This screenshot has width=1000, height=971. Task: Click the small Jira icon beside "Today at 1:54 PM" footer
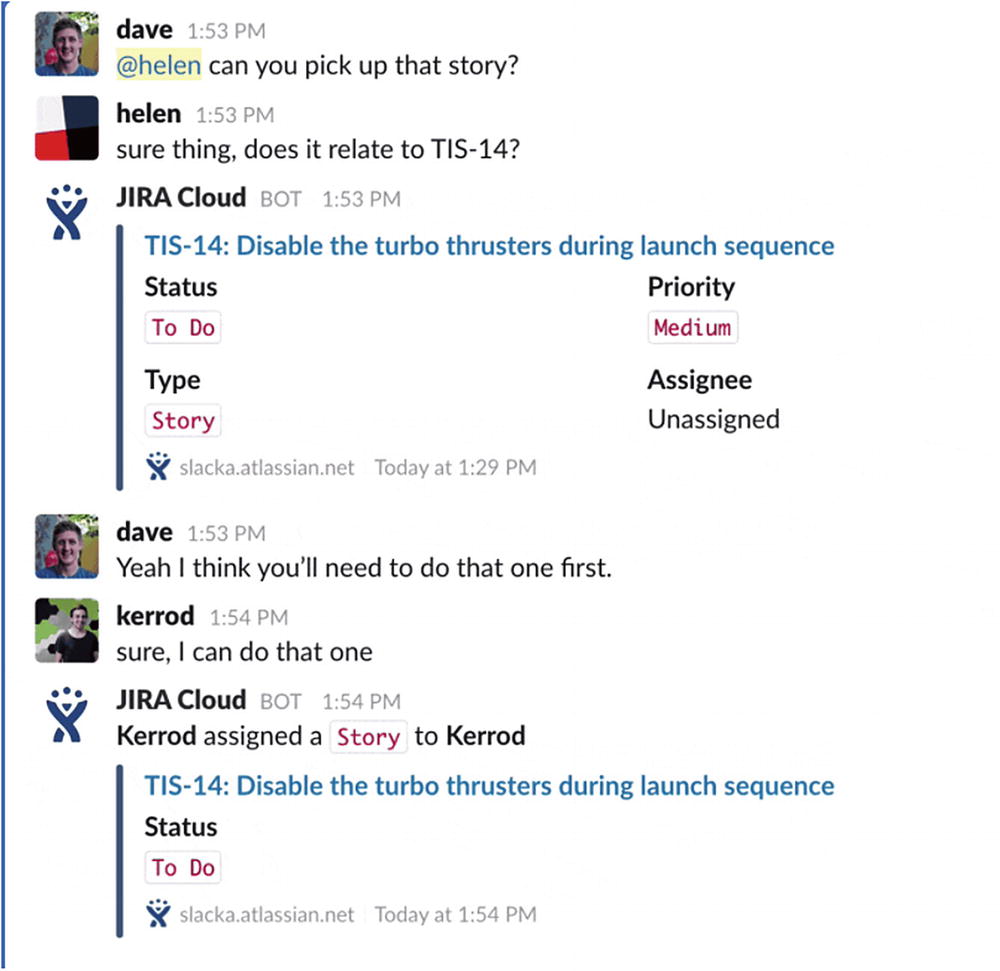click(158, 914)
